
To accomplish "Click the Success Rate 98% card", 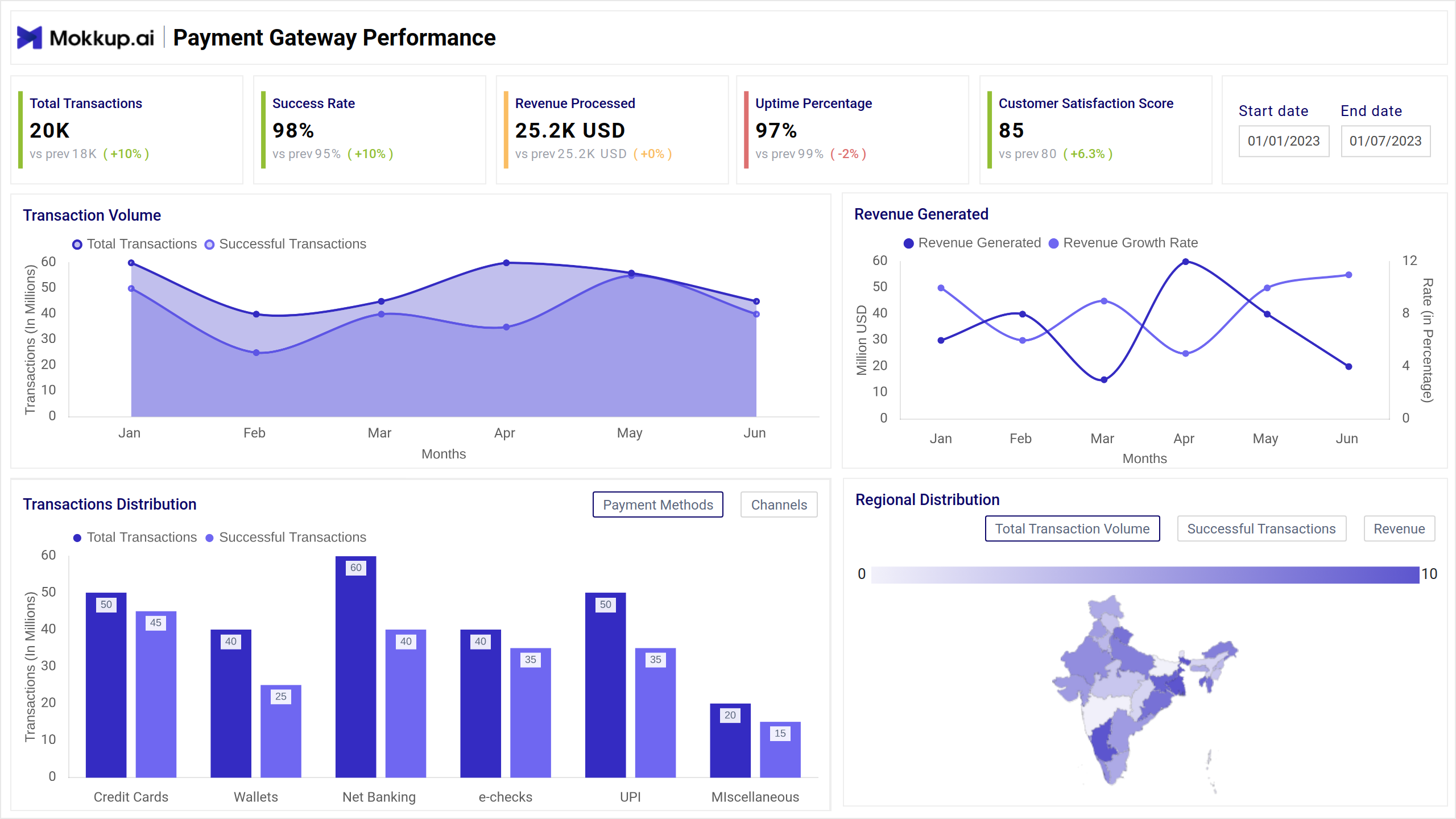I will point(370,130).
